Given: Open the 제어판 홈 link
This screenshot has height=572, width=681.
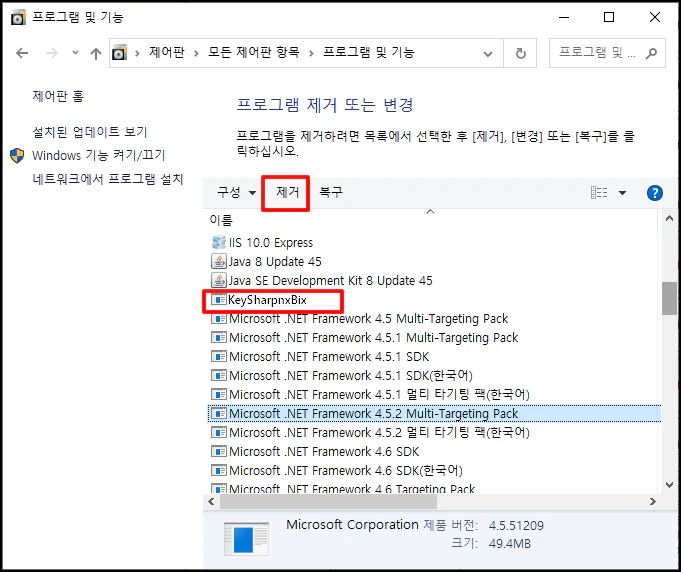Looking at the screenshot, I should pos(58,96).
